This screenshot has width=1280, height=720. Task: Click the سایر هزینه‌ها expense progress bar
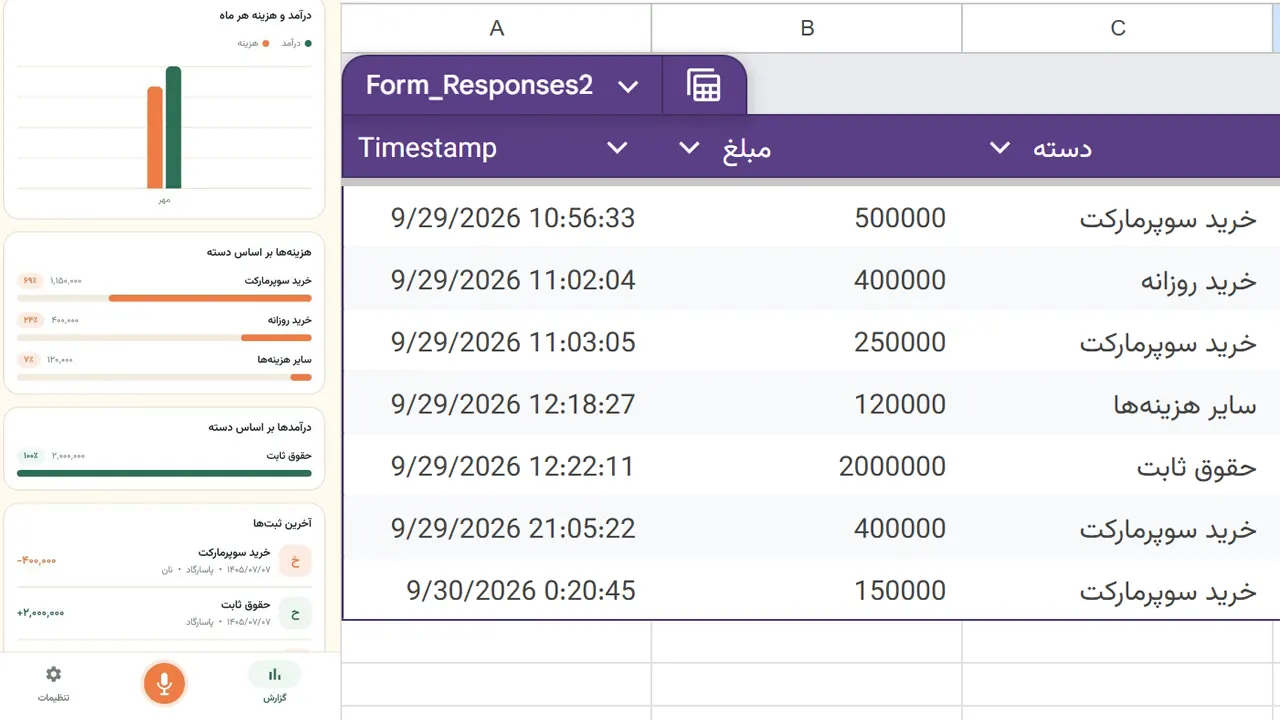pos(164,377)
